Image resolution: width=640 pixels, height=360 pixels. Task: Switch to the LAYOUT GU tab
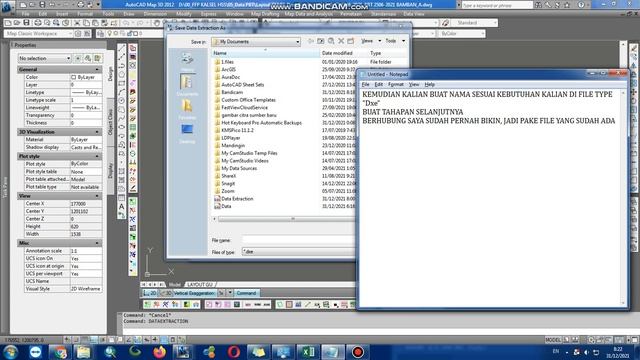click(200, 284)
